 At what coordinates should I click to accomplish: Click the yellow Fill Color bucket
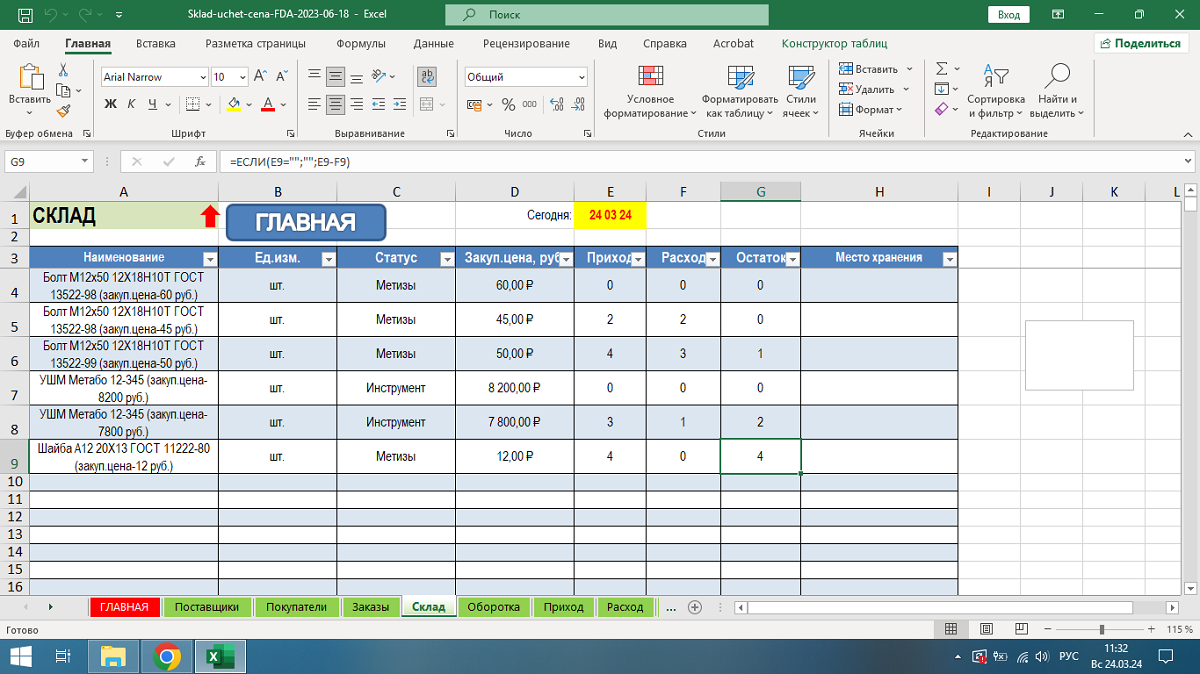[x=233, y=104]
